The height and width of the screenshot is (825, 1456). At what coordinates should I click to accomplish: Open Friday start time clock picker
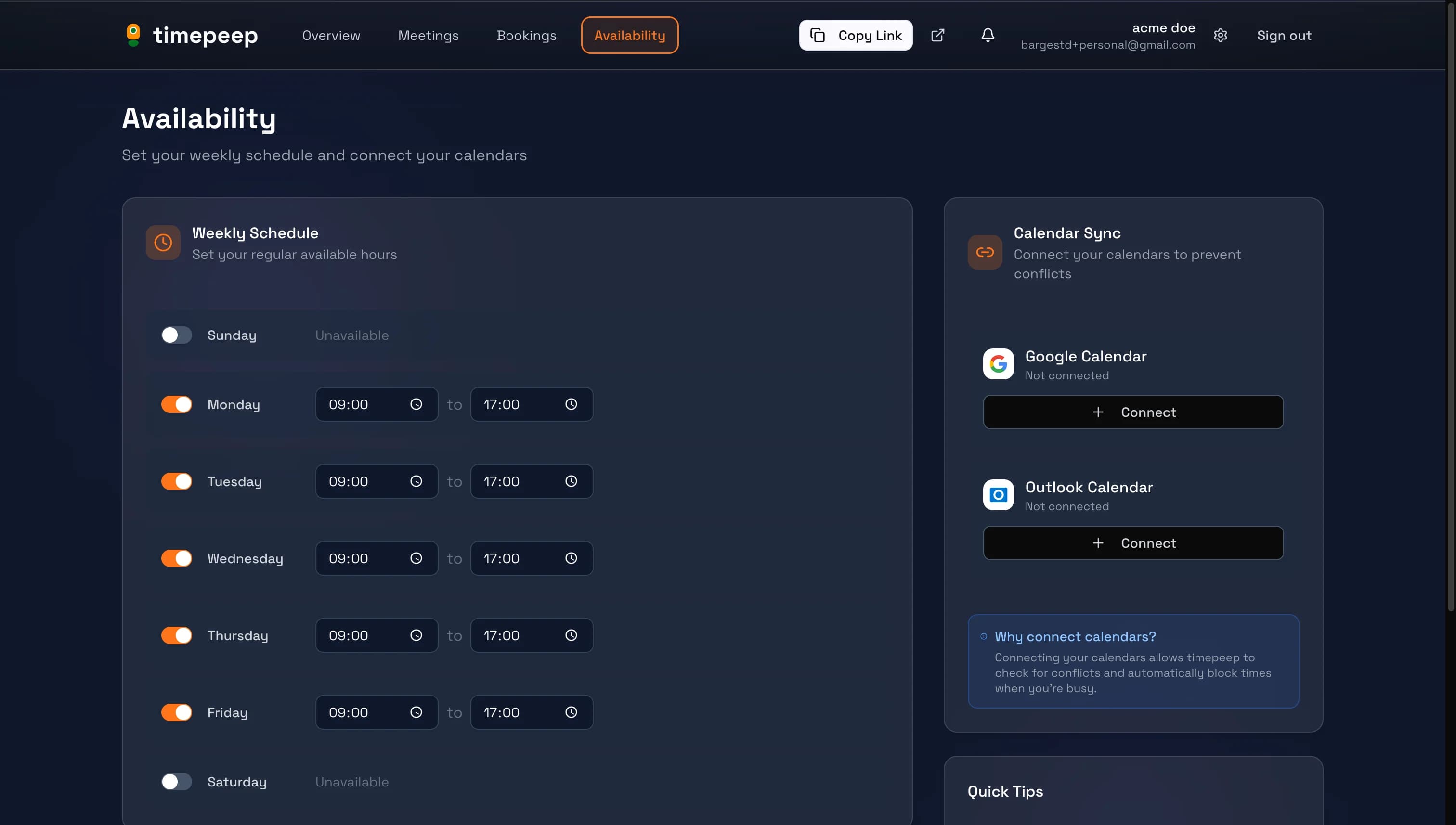tap(416, 712)
